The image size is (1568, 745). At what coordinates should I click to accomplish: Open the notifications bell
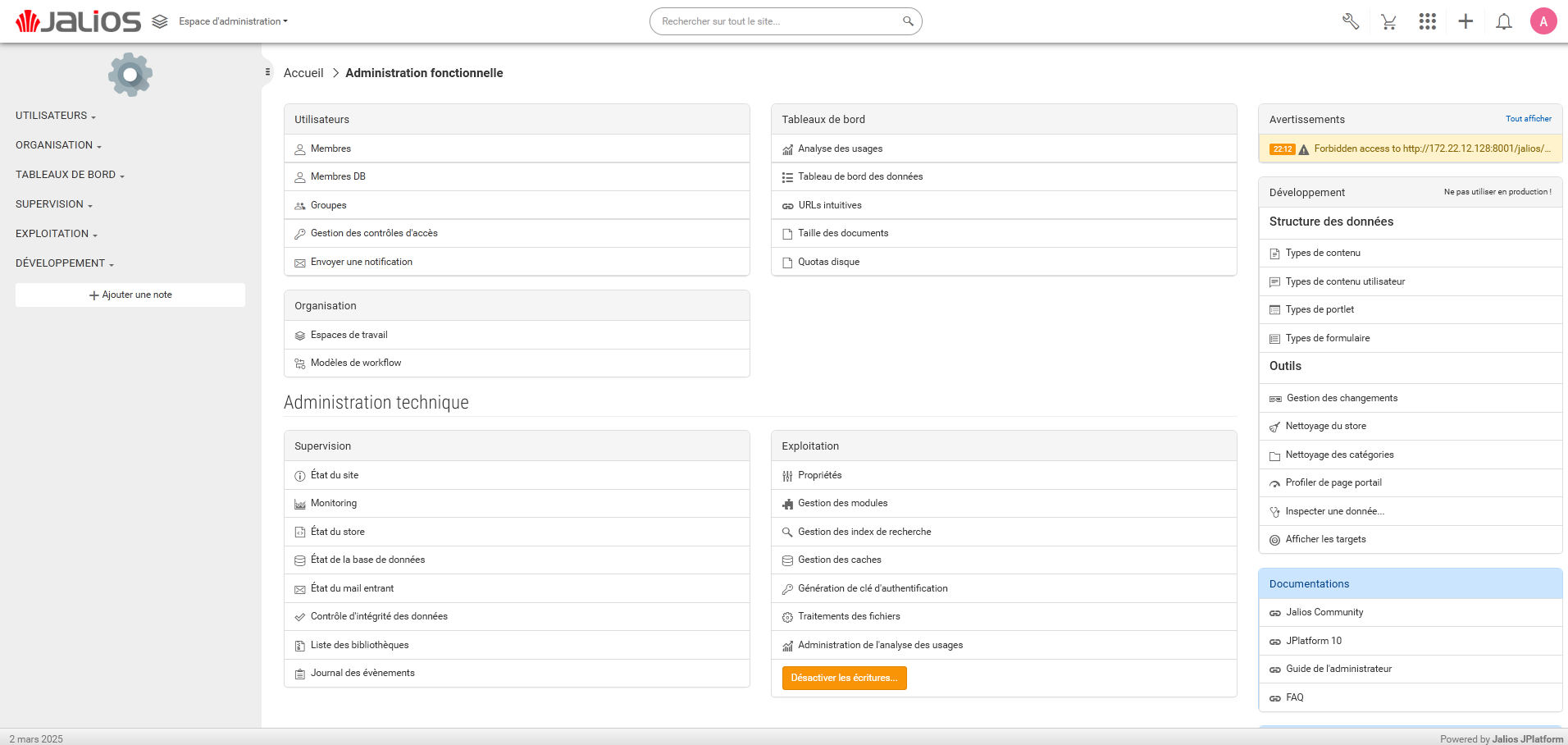click(1504, 21)
